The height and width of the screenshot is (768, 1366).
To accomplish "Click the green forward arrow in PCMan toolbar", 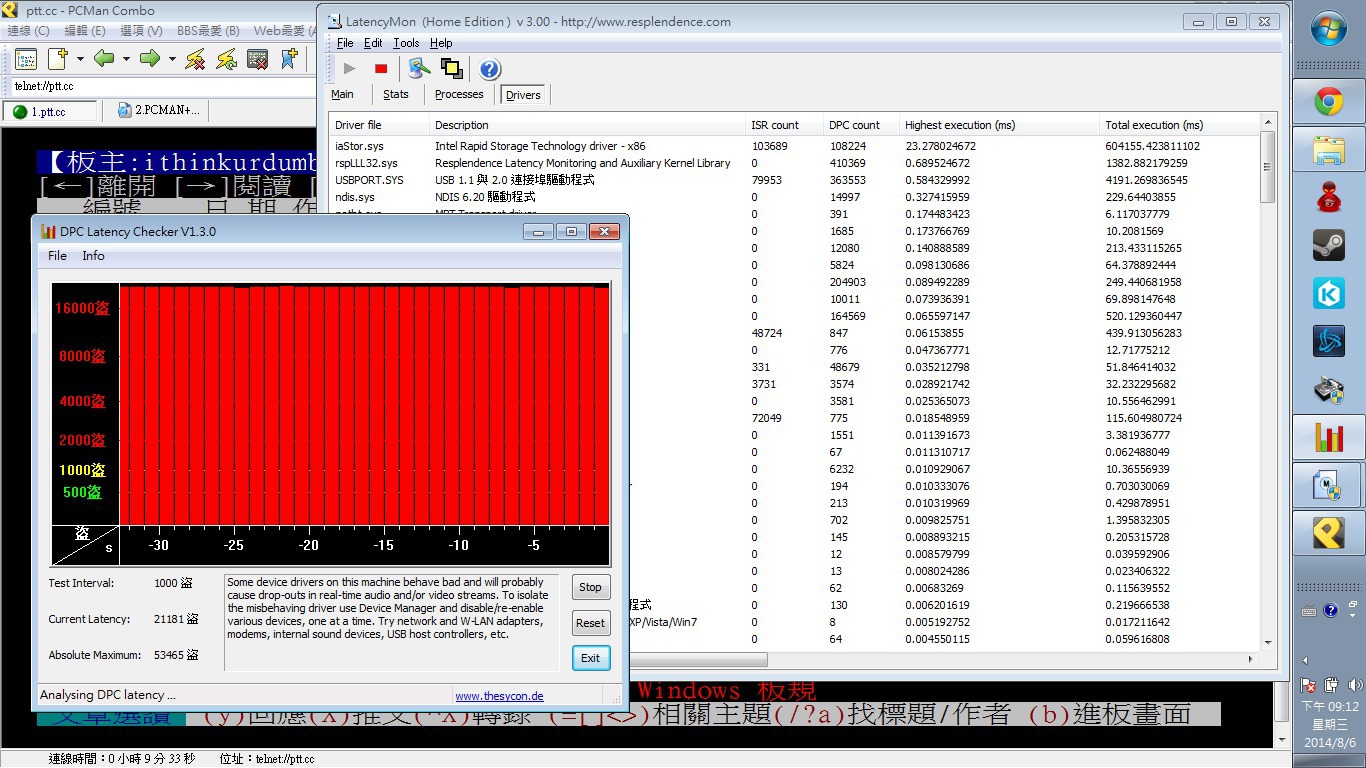I will [x=150, y=59].
